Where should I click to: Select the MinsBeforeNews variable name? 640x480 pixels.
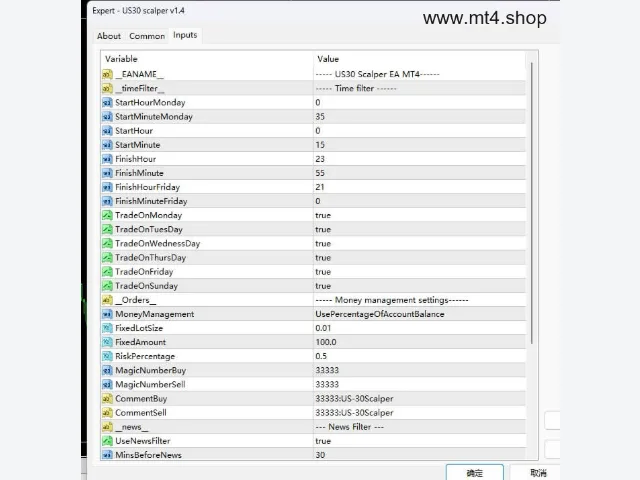click(x=148, y=455)
